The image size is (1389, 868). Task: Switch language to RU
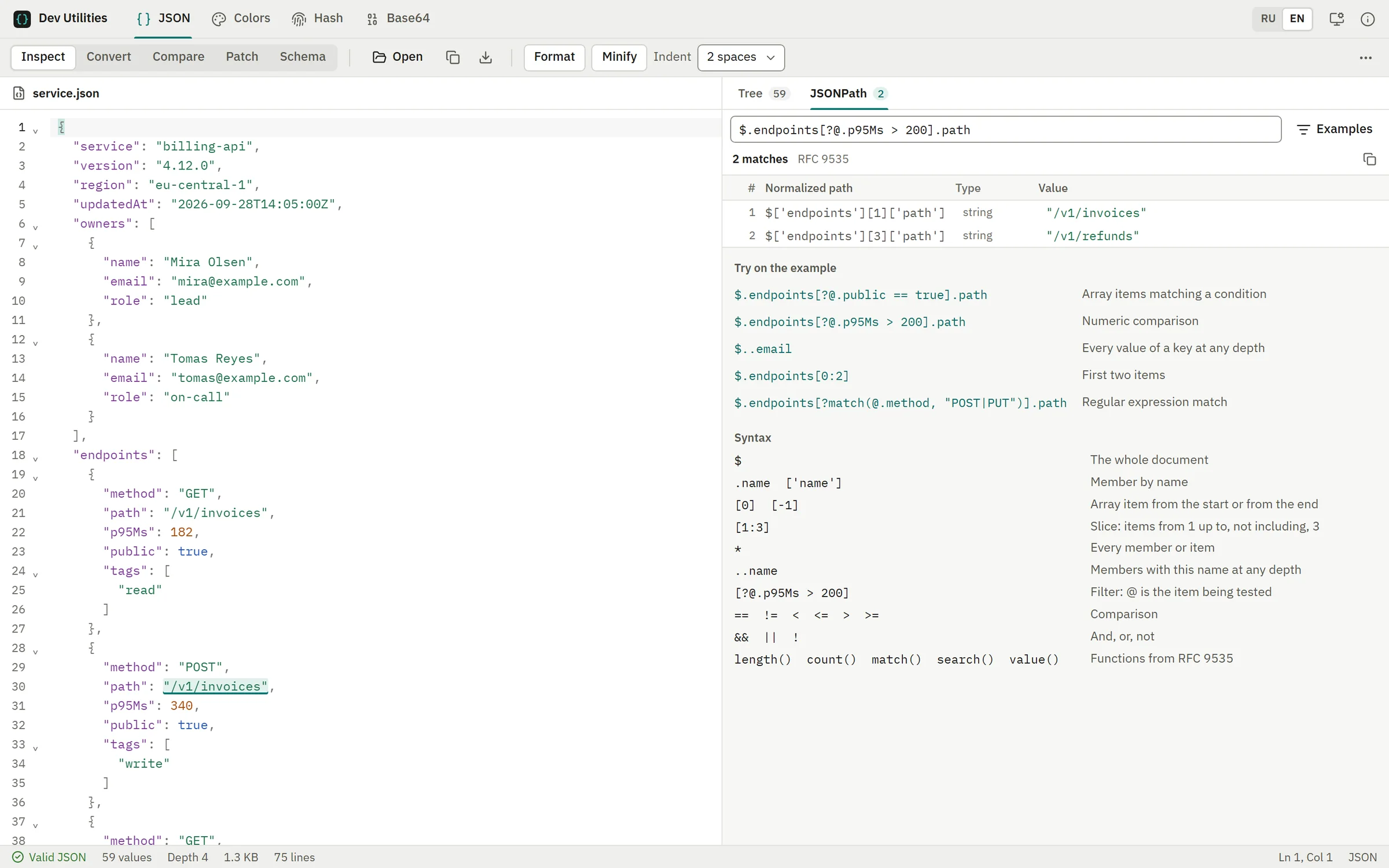pos(1267,19)
